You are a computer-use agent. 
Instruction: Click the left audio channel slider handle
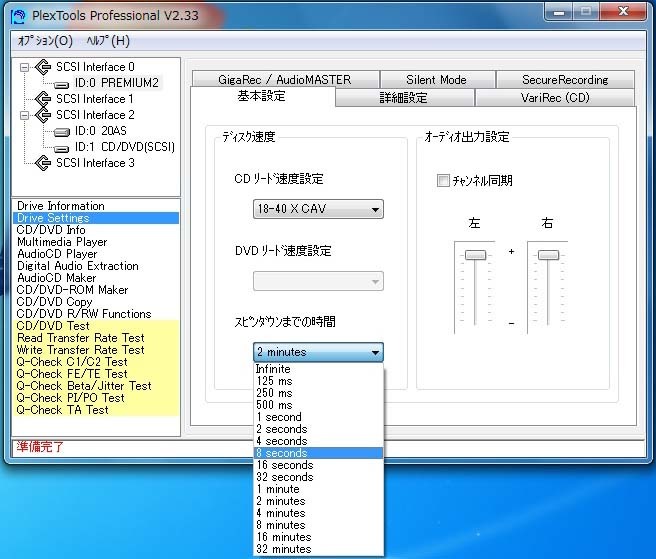coord(474,255)
